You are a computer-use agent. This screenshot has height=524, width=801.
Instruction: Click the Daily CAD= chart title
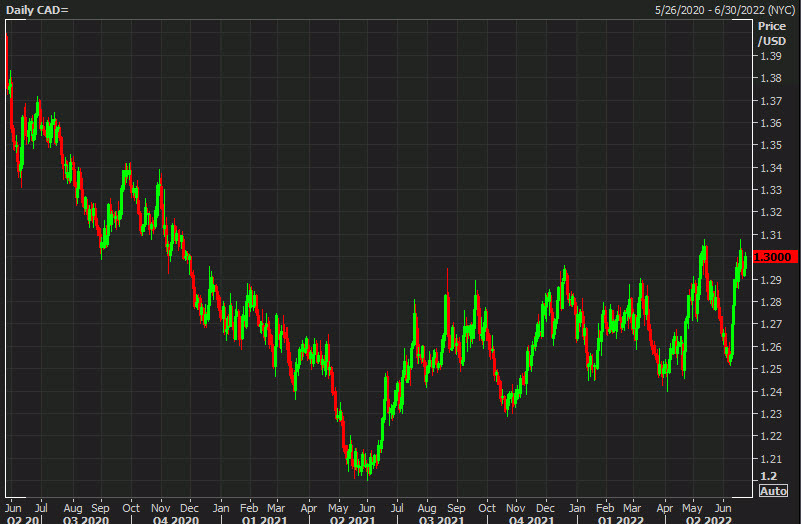(37, 10)
